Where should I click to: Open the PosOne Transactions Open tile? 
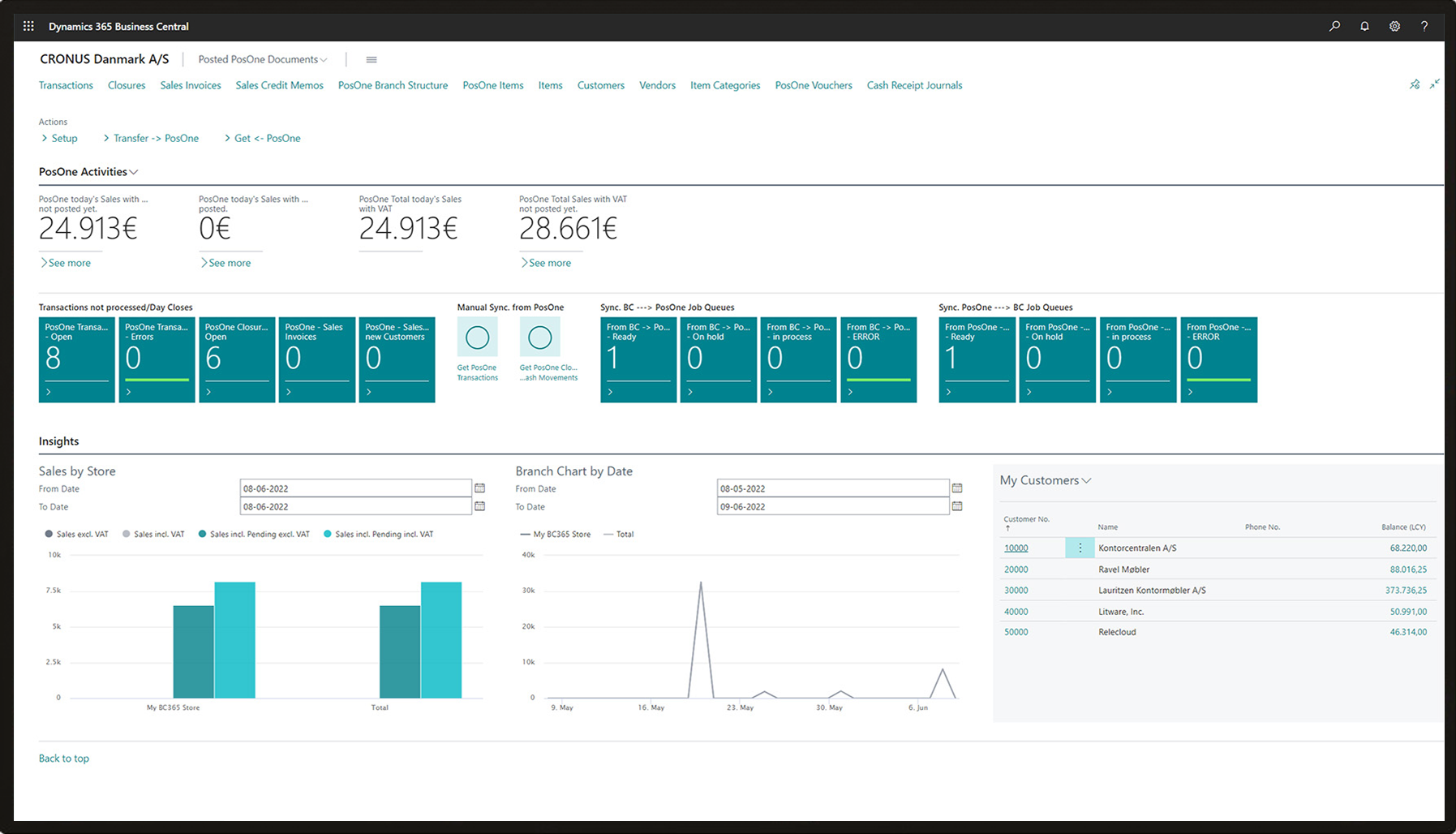click(x=77, y=359)
